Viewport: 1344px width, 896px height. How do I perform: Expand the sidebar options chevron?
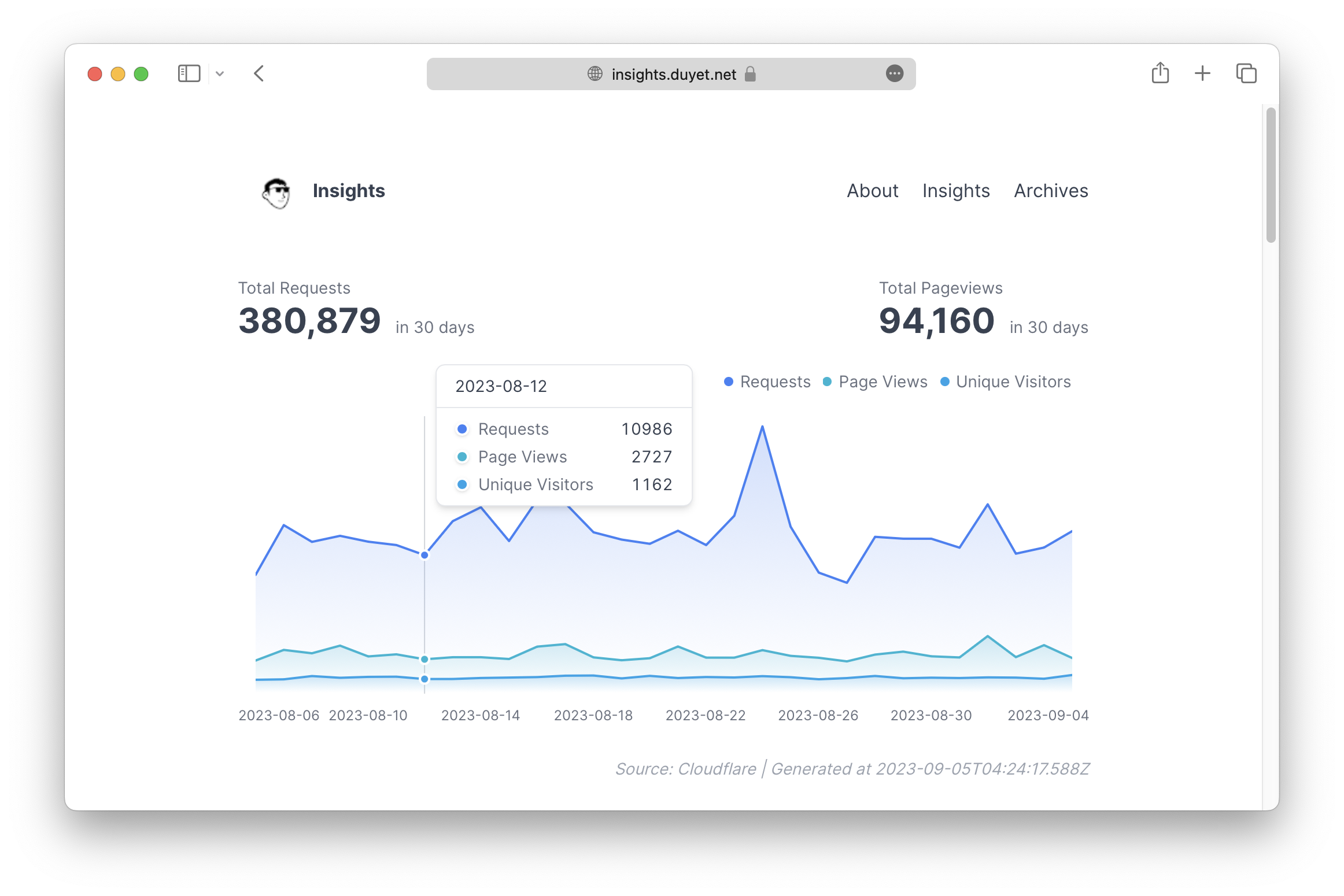point(220,73)
